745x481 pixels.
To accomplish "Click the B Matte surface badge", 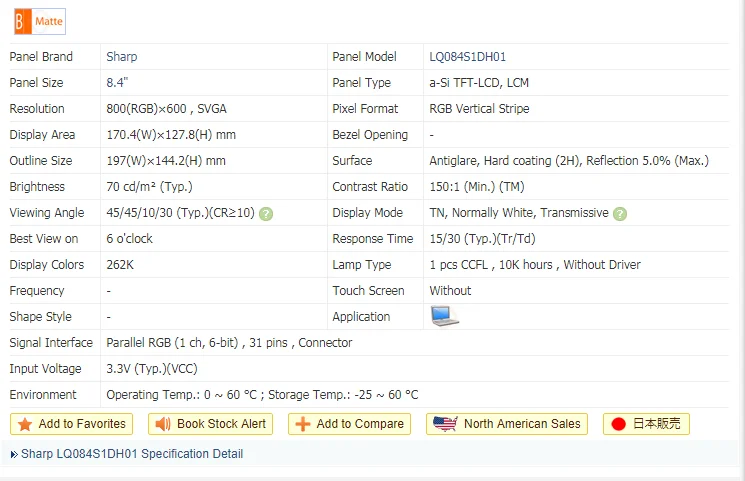I will (x=40, y=21).
